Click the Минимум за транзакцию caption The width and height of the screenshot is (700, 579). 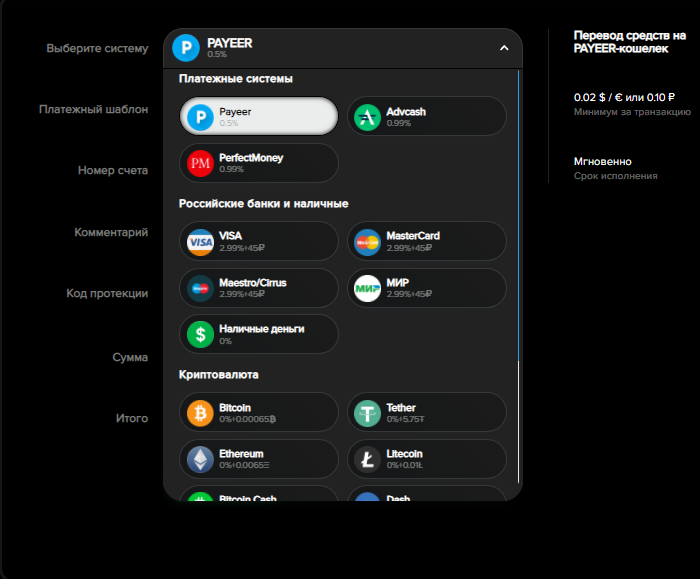pos(632,112)
